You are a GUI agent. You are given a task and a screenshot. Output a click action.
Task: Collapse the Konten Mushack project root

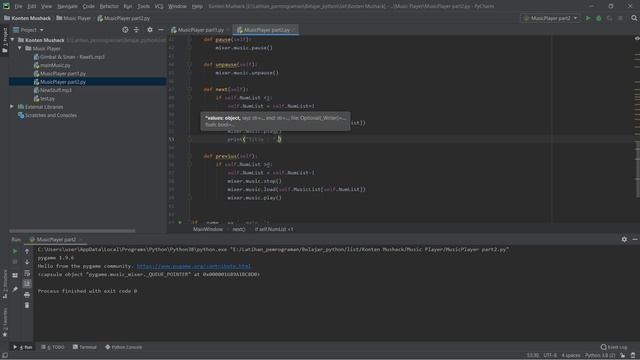(13, 40)
